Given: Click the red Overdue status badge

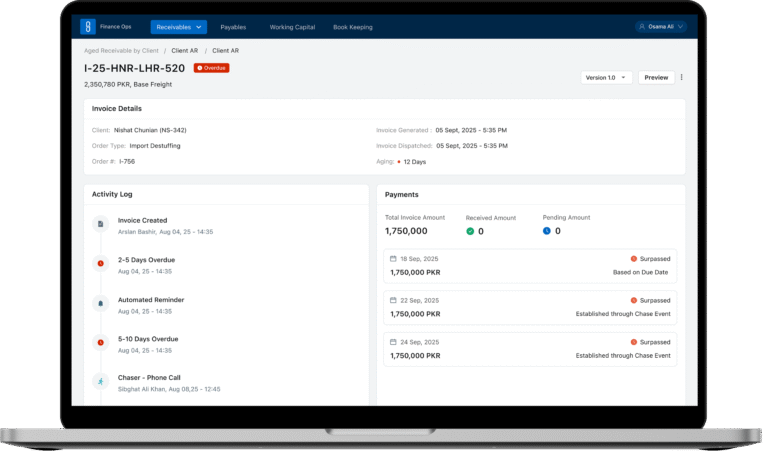Looking at the screenshot, I should 211,68.
